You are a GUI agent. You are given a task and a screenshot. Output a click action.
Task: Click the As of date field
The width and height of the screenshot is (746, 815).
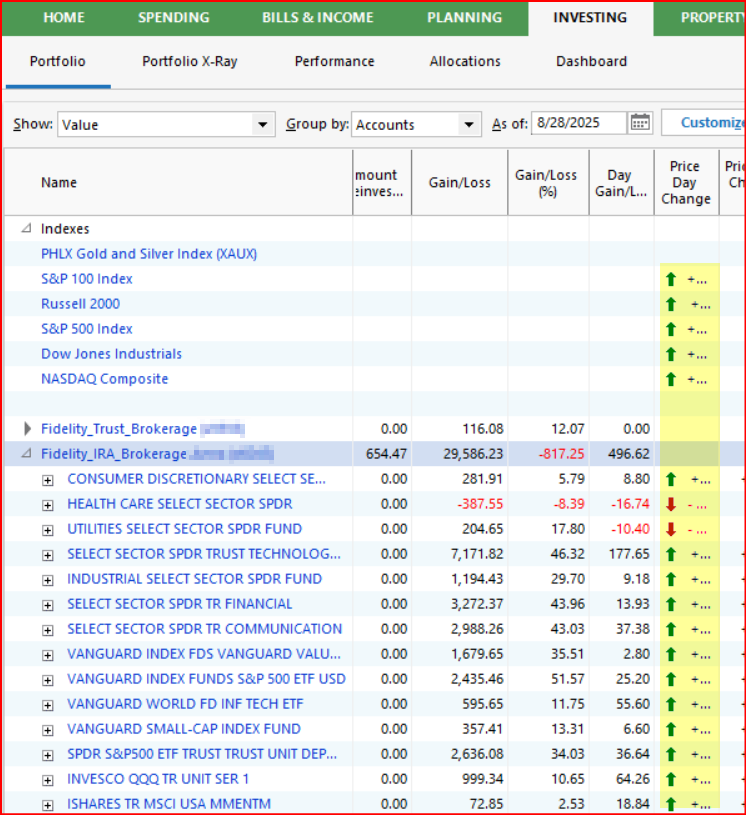(x=579, y=123)
